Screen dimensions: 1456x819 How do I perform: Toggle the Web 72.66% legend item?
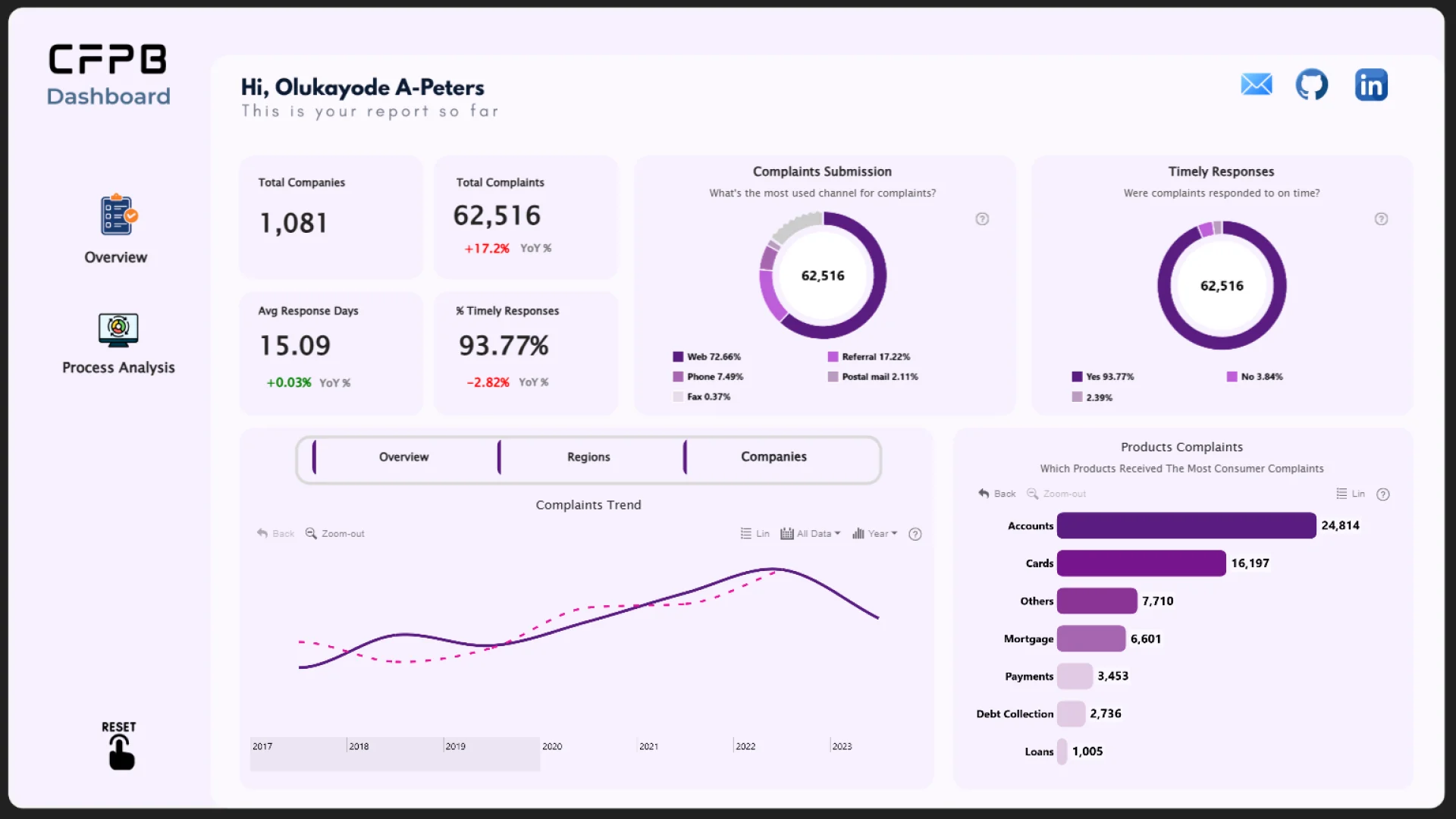coord(706,357)
